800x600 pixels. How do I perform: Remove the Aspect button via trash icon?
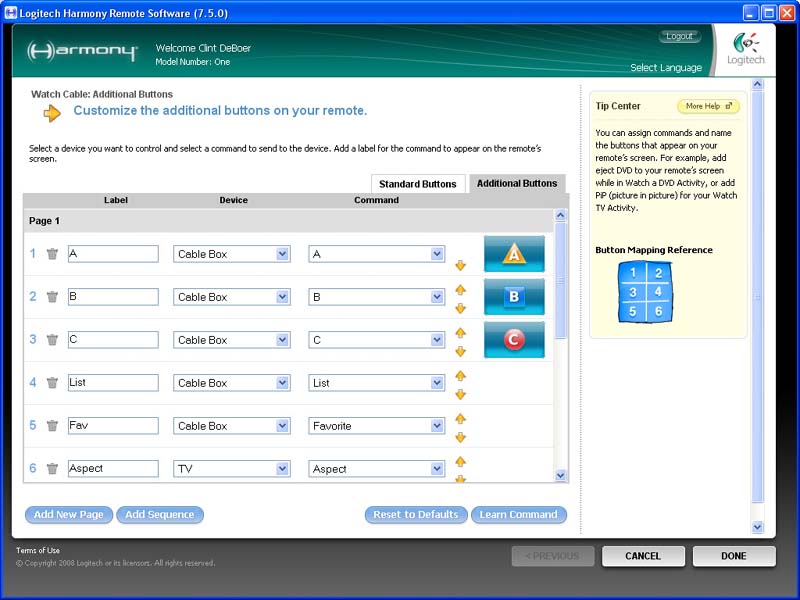pos(52,469)
